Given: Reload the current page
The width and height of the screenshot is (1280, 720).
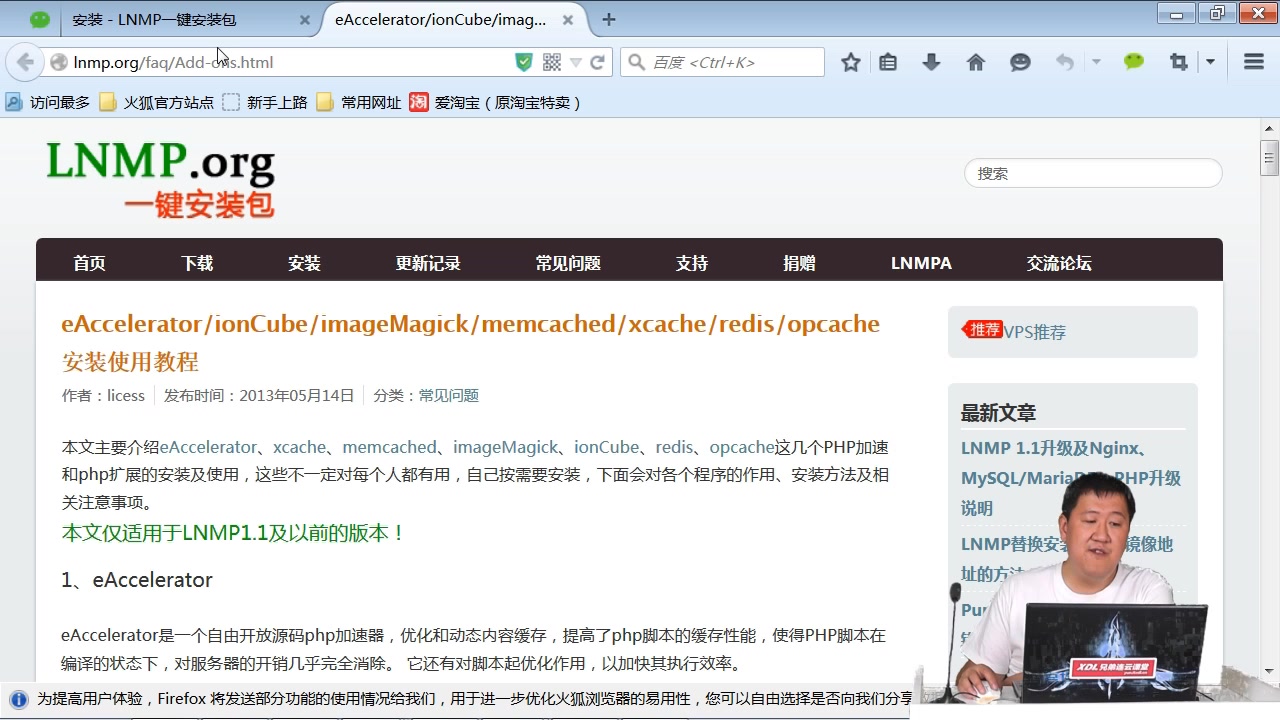Looking at the screenshot, I should (x=597, y=62).
